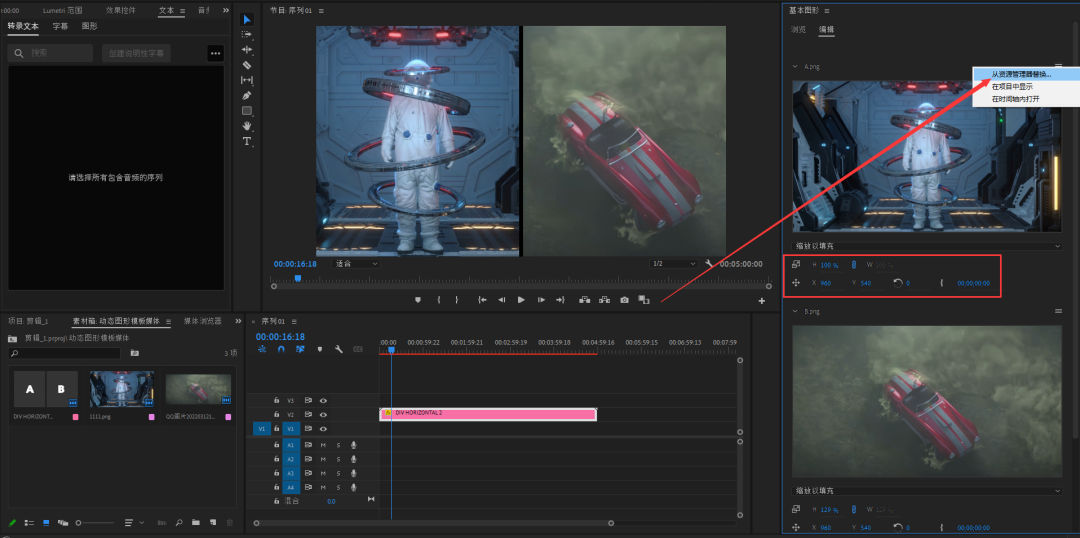Switch bin to list view
This screenshot has width=1080, height=538.
pos(29,523)
